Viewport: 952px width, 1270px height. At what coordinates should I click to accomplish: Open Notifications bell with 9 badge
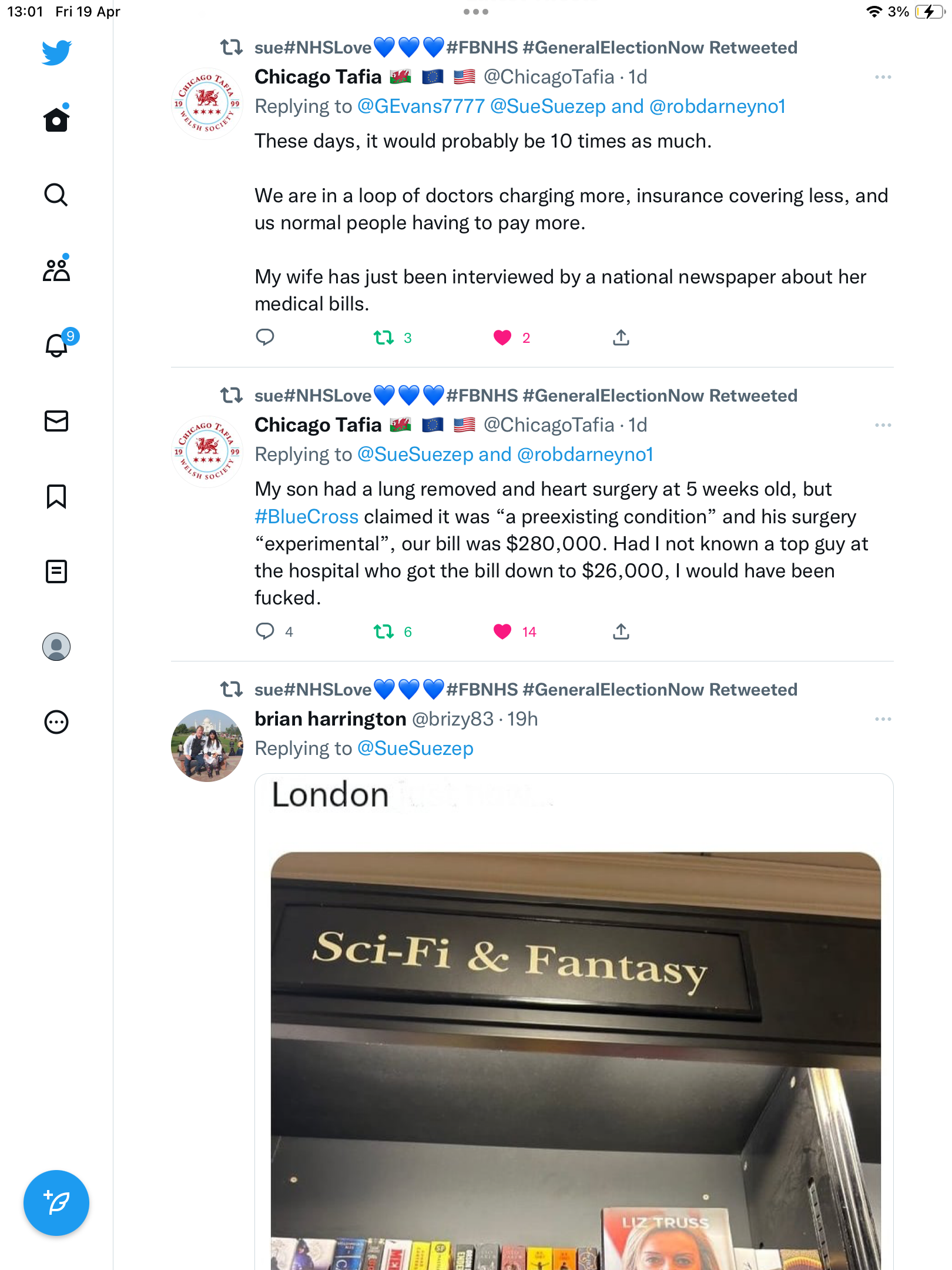[57, 345]
